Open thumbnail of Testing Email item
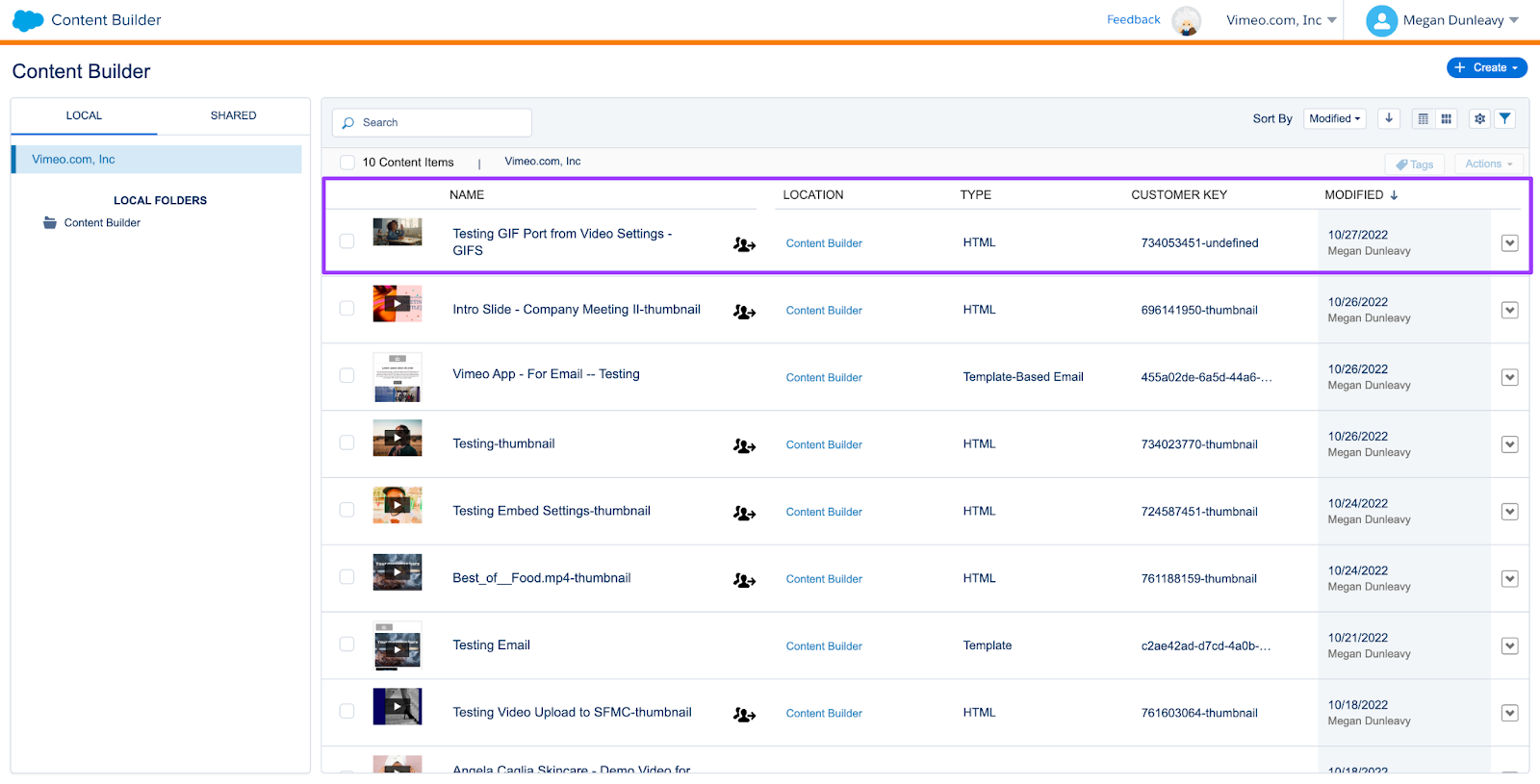Screen dimensions: 1540x784 [x=398, y=645]
